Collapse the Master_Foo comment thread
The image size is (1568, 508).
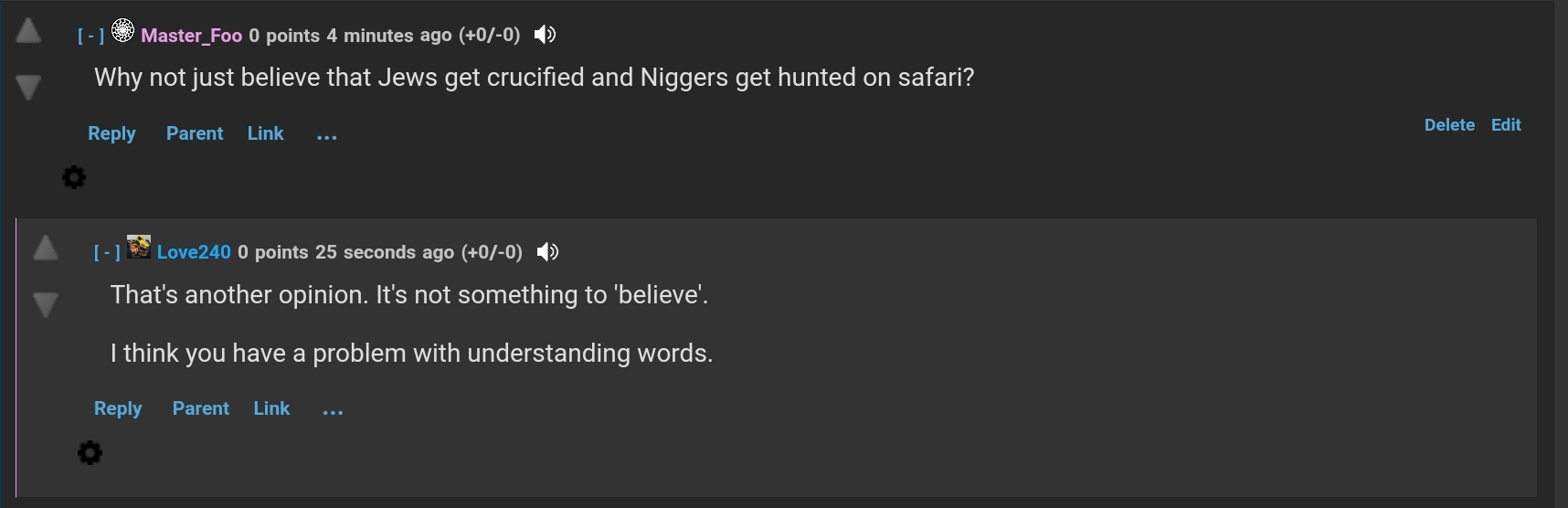(x=90, y=36)
